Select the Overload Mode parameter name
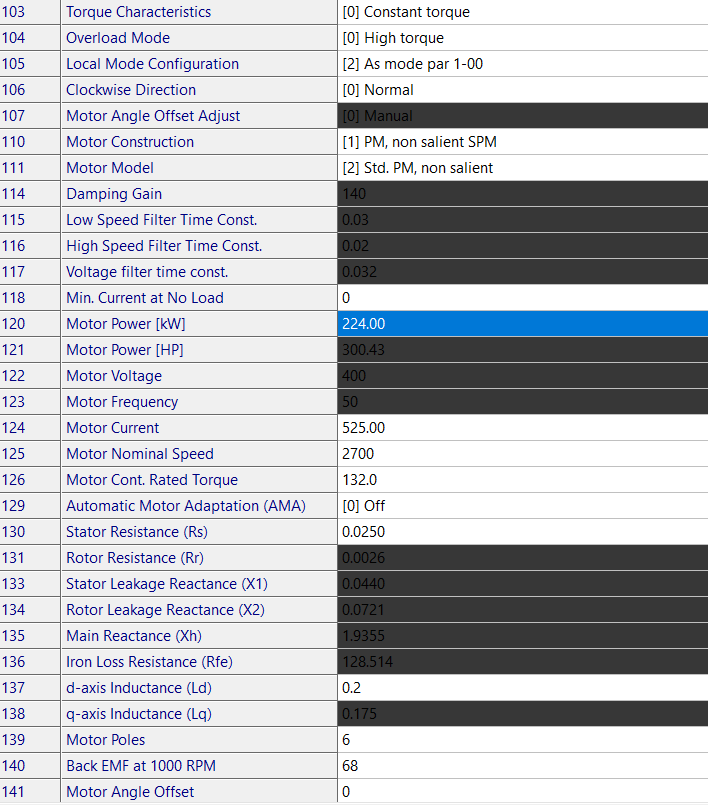Screen dimensions: 708x806 (x=118, y=38)
